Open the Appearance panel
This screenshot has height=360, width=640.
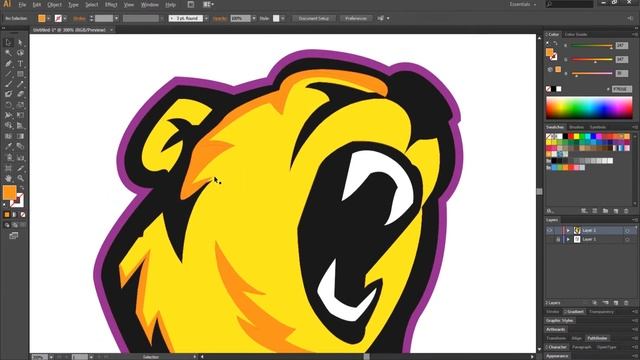coord(557,356)
